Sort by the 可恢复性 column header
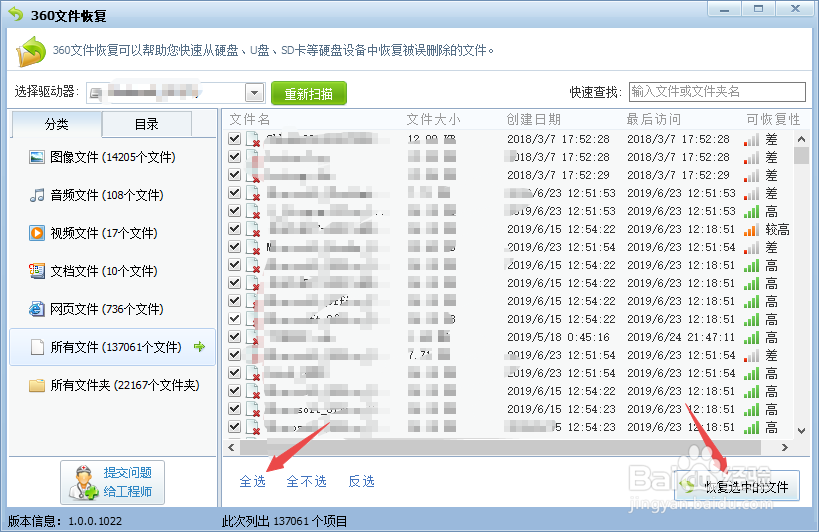This screenshot has height=532, width=819. pyautogui.click(x=774, y=120)
